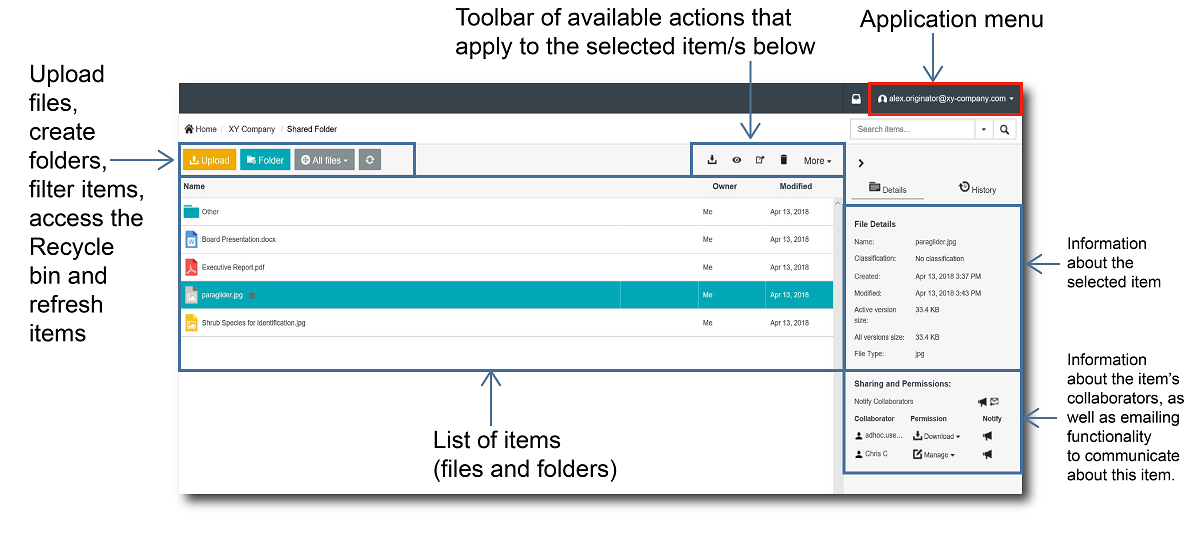Click the refresh items icon button
The height and width of the screenshot is (540, 1200).
(369, 160)
